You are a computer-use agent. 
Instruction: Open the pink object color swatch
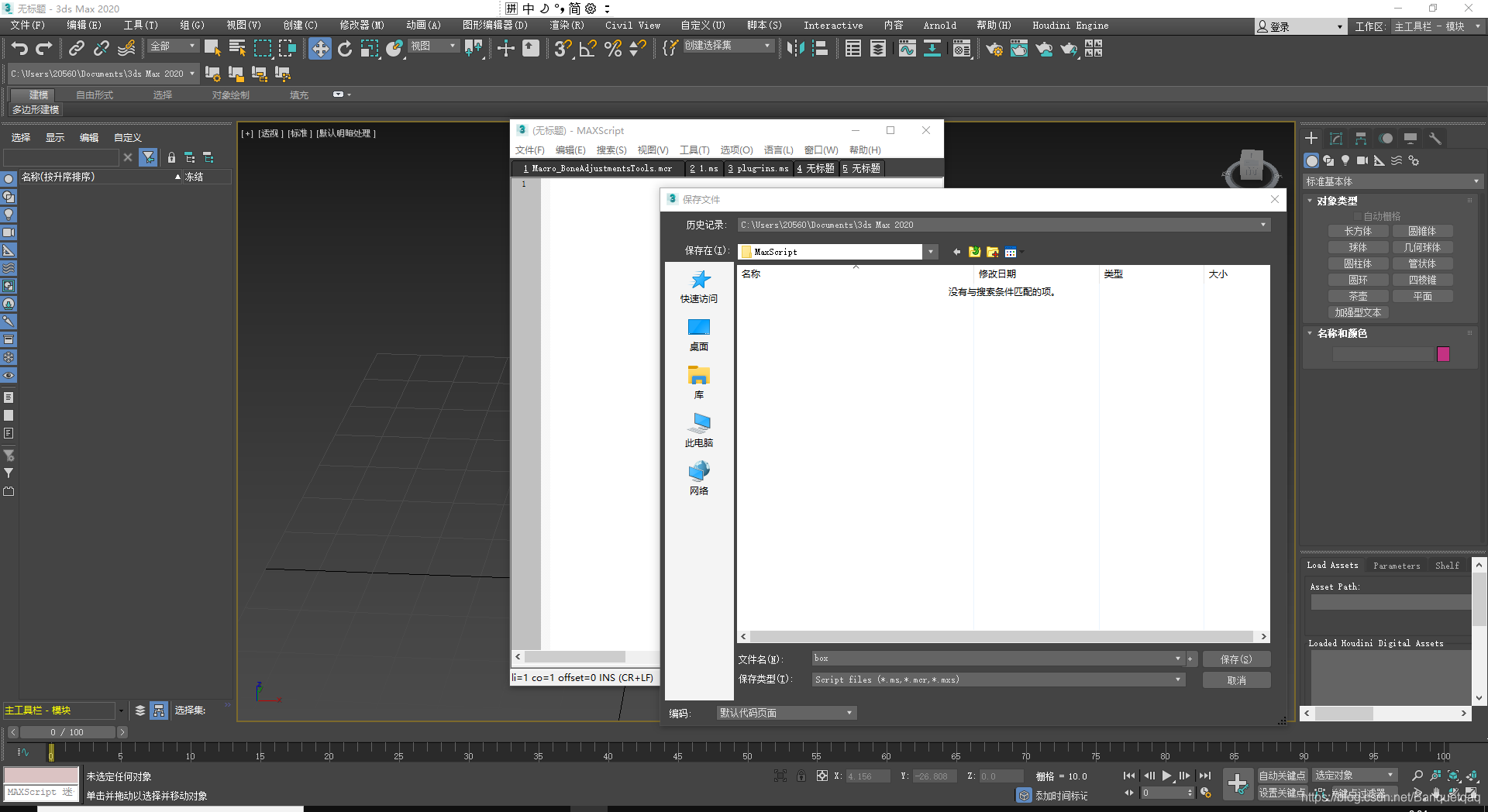[x=1443, y=354]
